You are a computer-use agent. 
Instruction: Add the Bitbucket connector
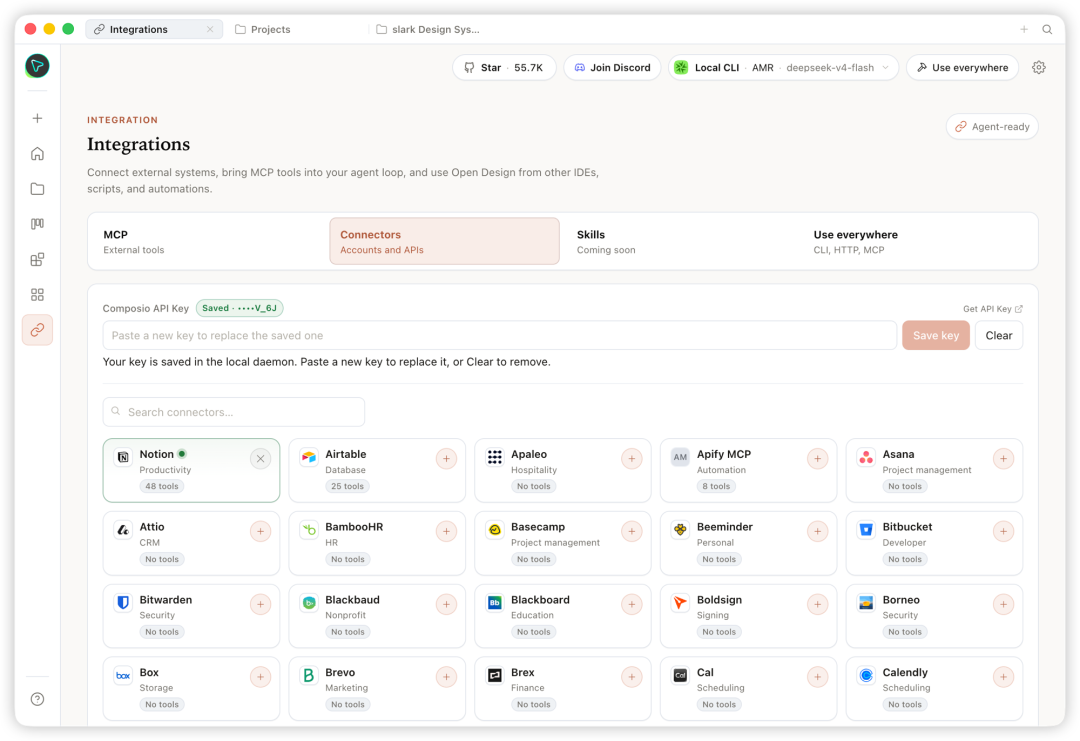click(x=1004, y=532)
